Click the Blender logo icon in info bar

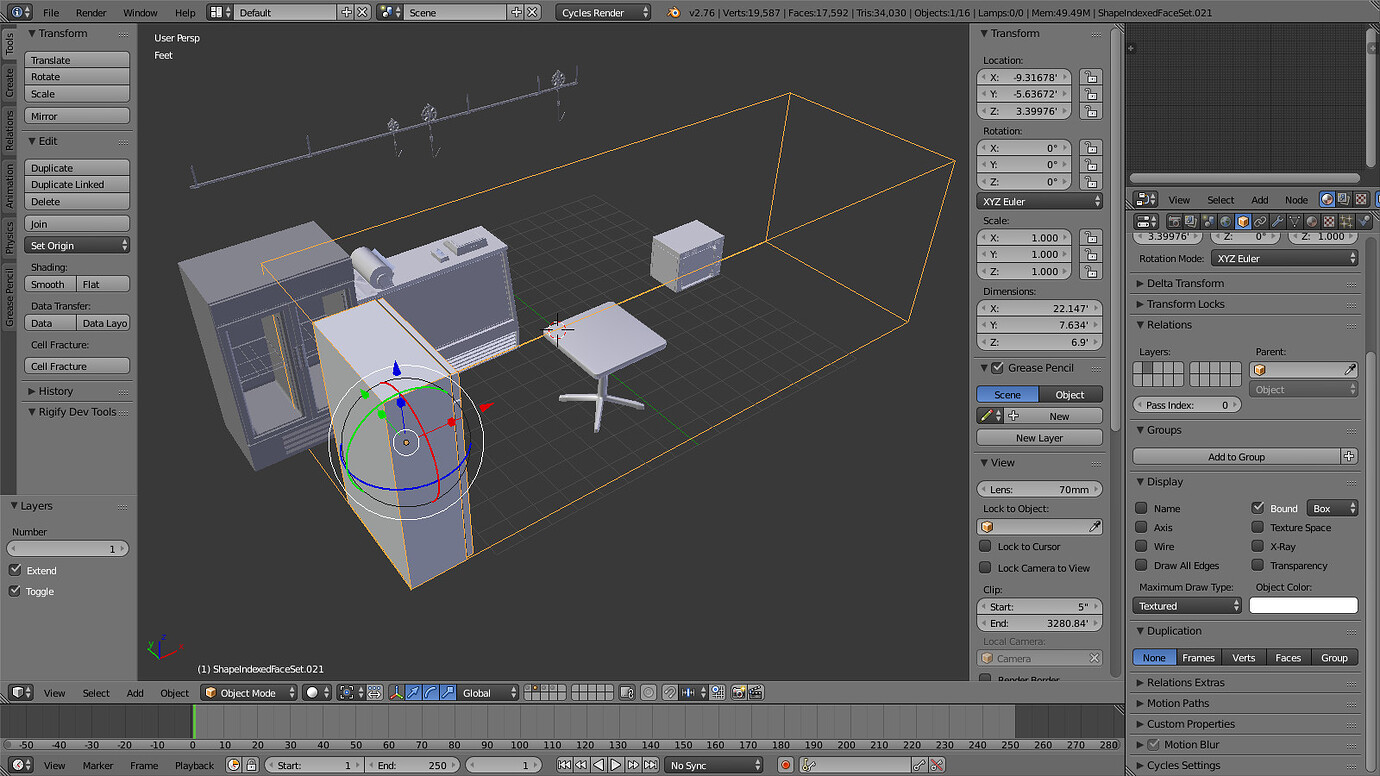pos(674,12)
